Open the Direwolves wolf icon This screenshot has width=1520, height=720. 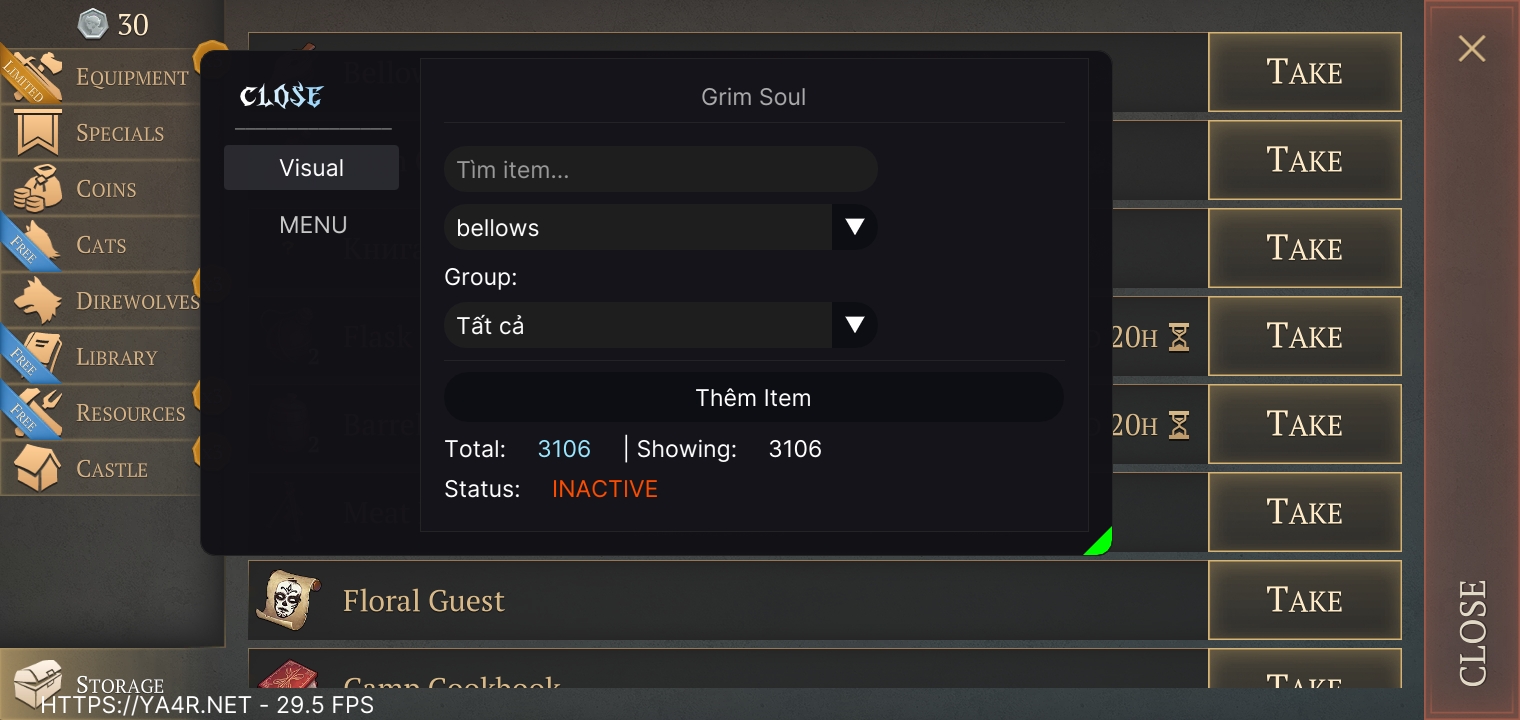[38, 301]
